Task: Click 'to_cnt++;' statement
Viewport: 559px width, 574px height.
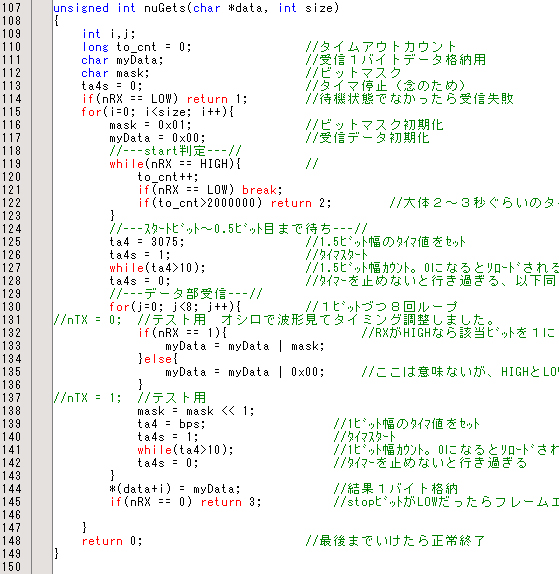Action: tap(168, 177)
